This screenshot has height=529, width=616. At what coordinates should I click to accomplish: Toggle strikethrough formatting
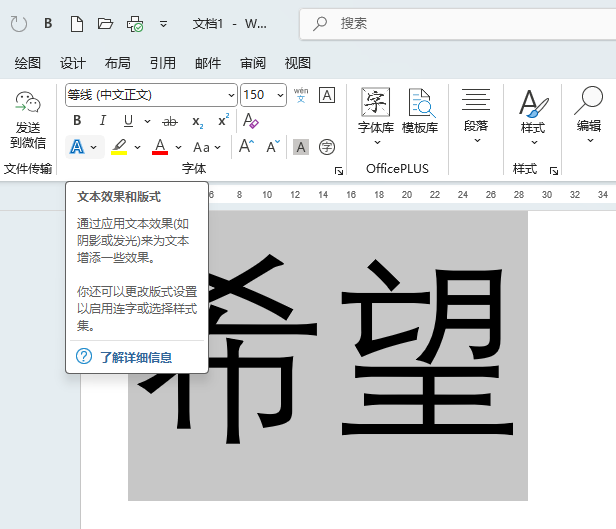(170, 121)
